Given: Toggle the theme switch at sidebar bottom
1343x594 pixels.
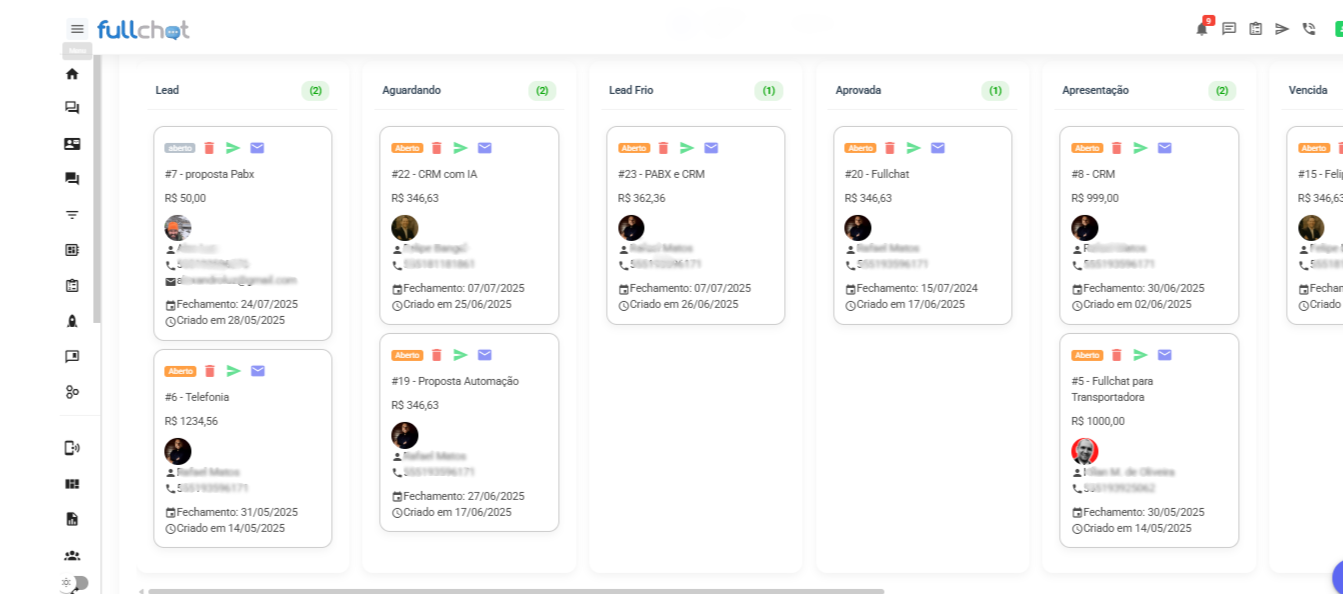Looking at the screenshot, I should [x=76, y=583].
